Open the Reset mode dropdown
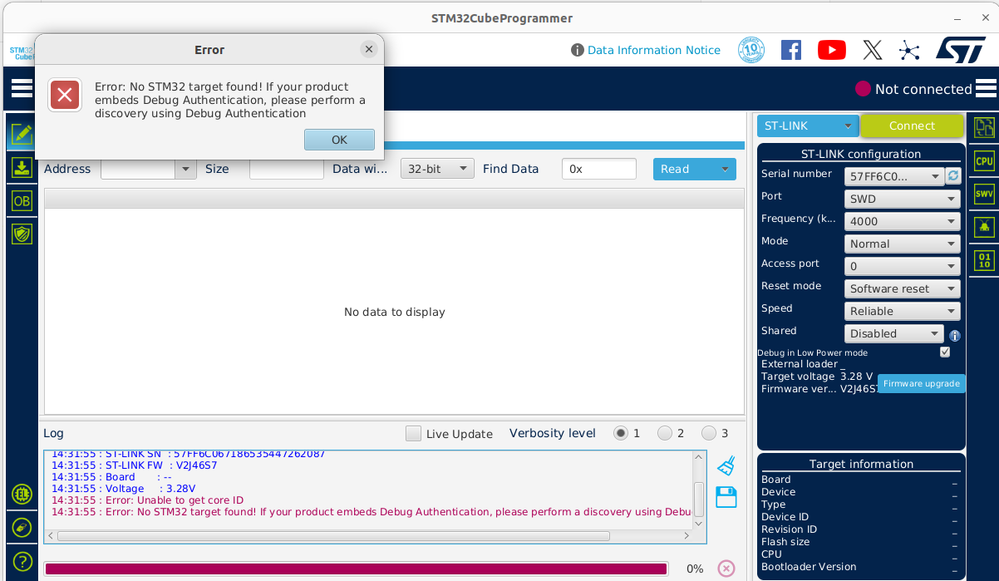999x581 pixels. tap(902, 289)
